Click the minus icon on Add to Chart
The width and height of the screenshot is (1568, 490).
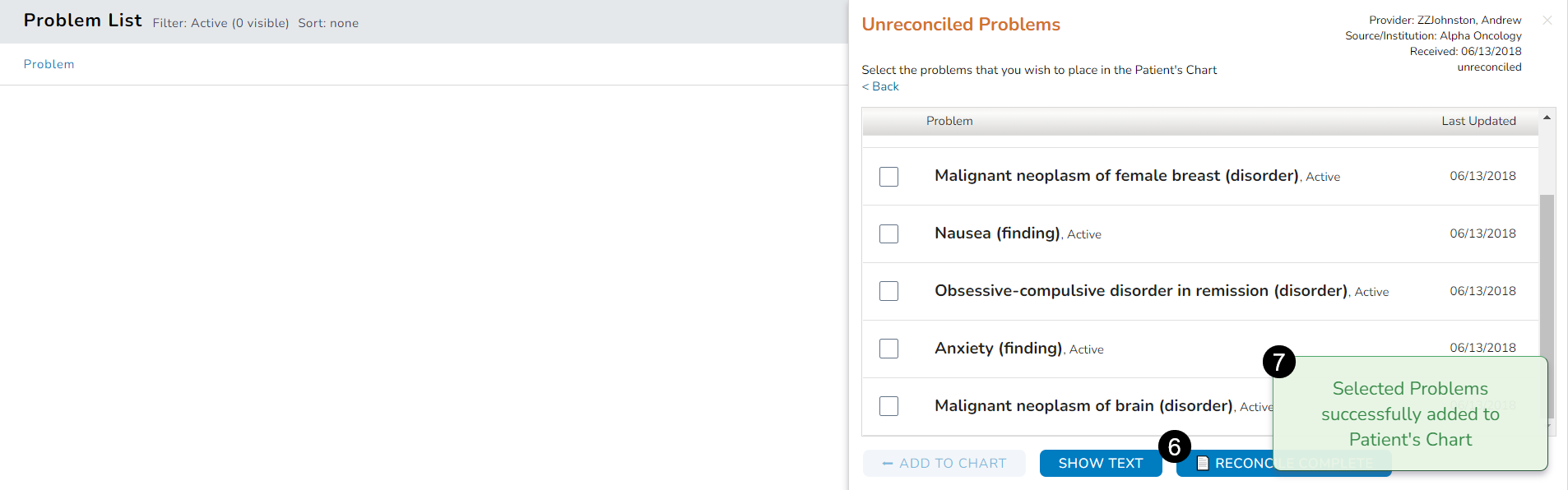[887, 464]
